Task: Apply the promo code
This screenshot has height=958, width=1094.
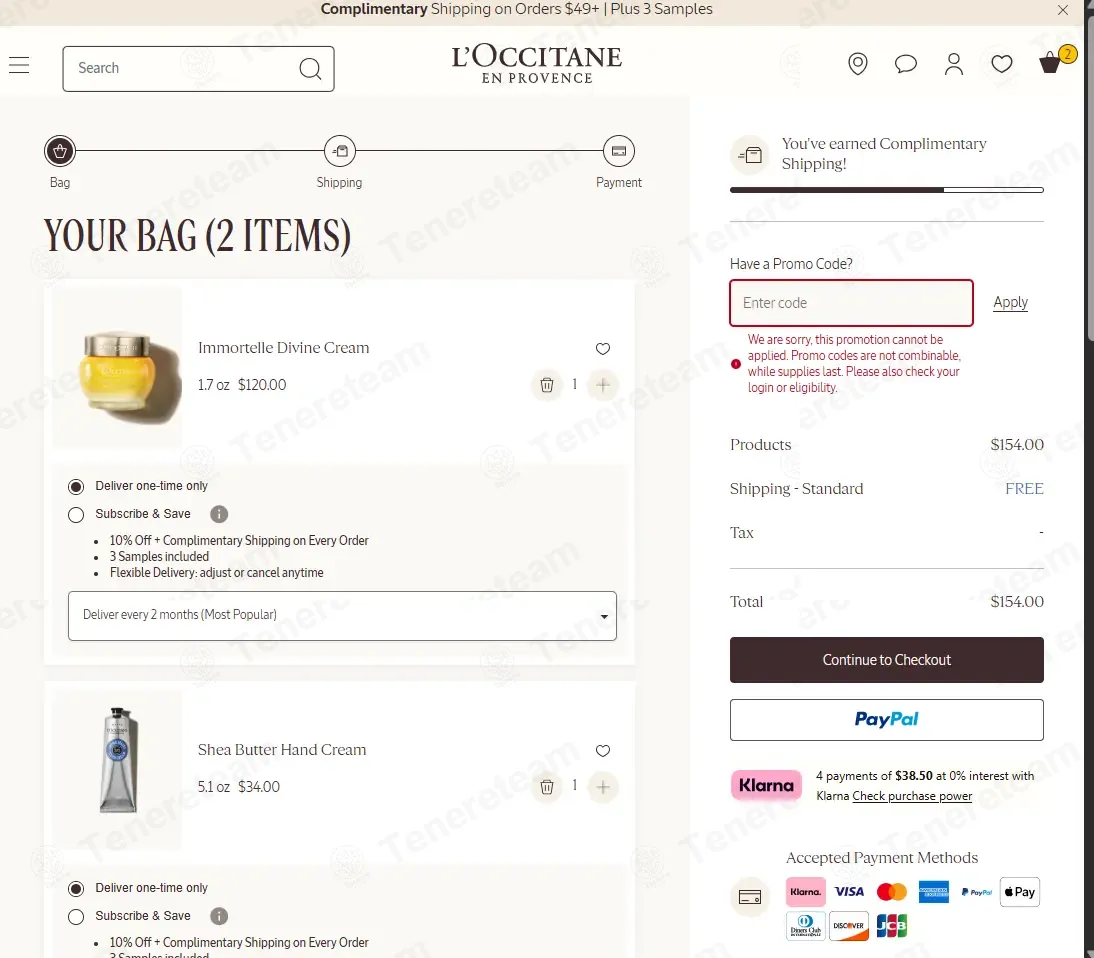Action: 1010,302
